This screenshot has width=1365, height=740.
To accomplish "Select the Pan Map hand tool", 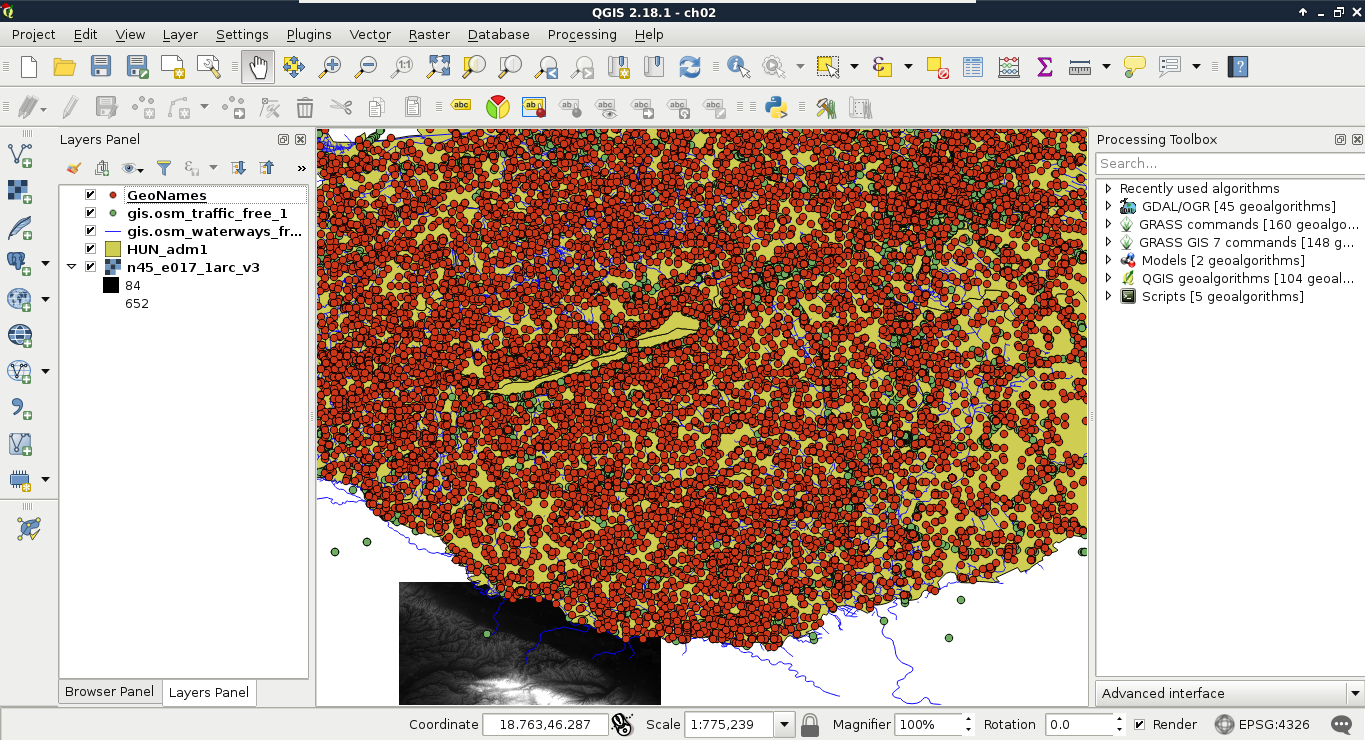I will pos(258,67).
